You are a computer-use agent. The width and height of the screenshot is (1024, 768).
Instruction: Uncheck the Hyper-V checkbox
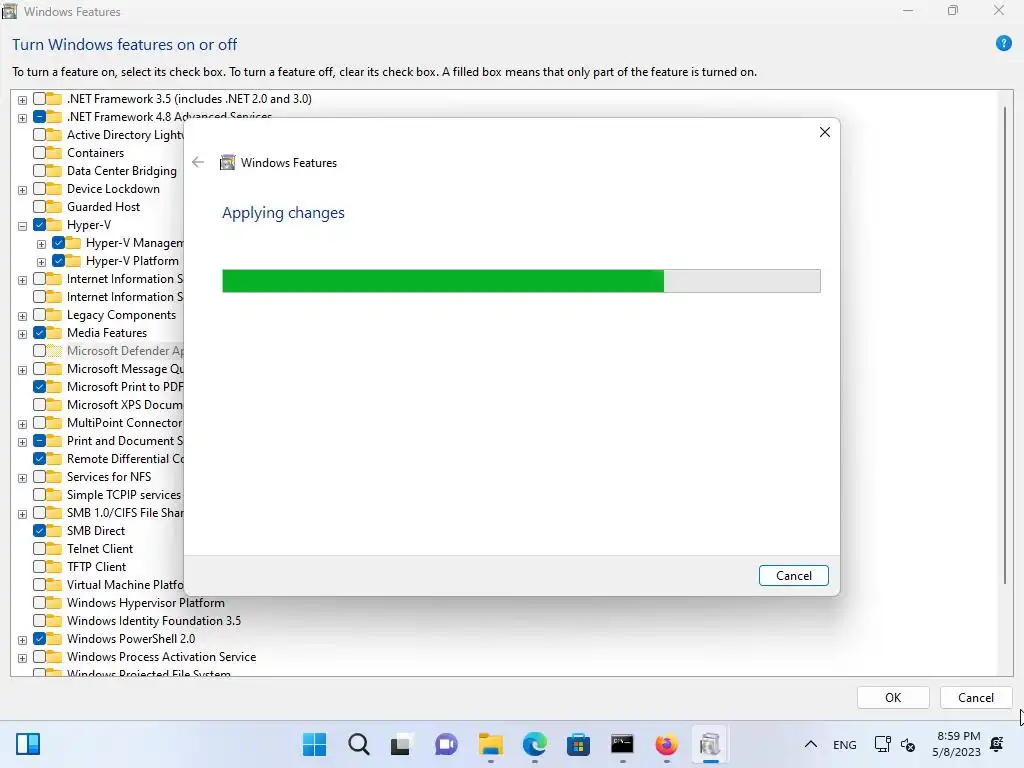click(39, 225)
